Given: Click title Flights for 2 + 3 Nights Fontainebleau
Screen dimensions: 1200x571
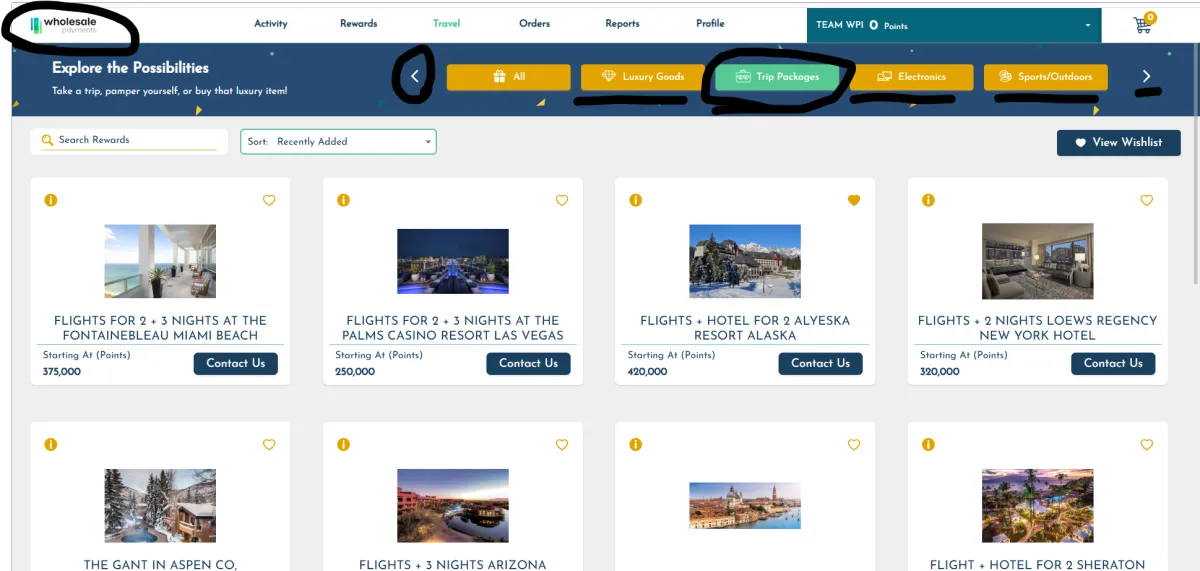Looking at the screenshot, I should 160,328.
